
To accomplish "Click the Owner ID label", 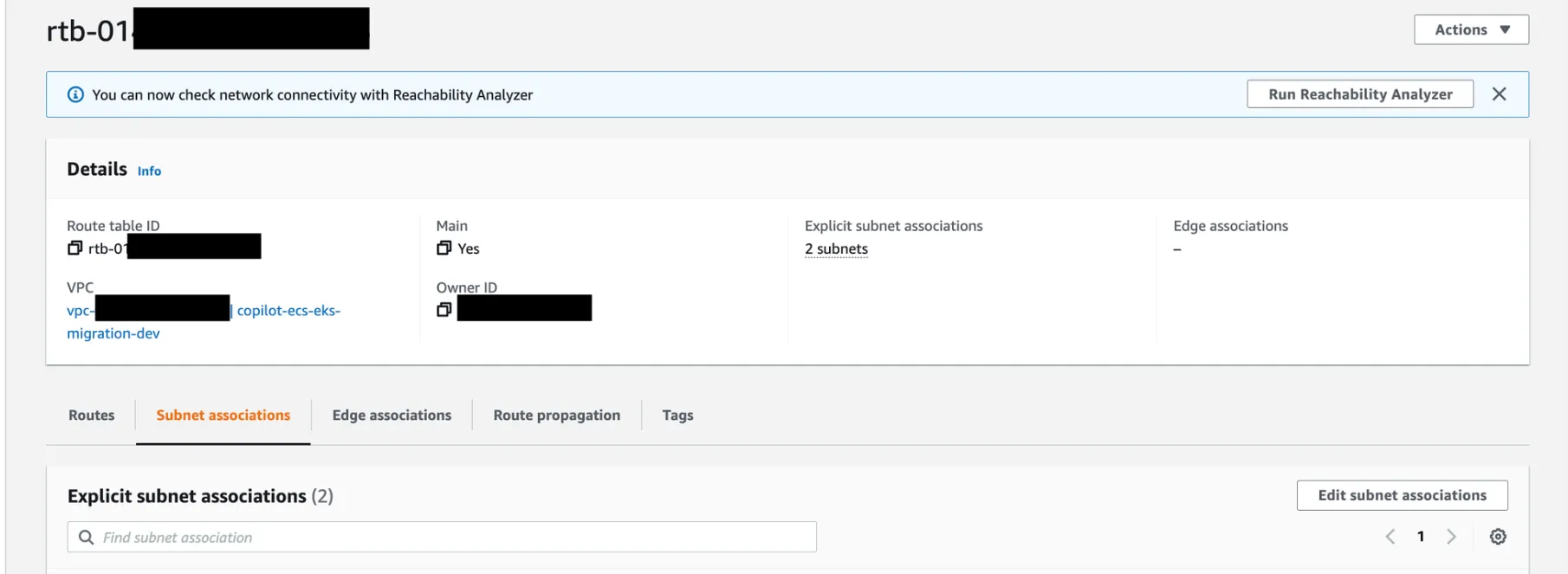I will click(x=466, y=287).
